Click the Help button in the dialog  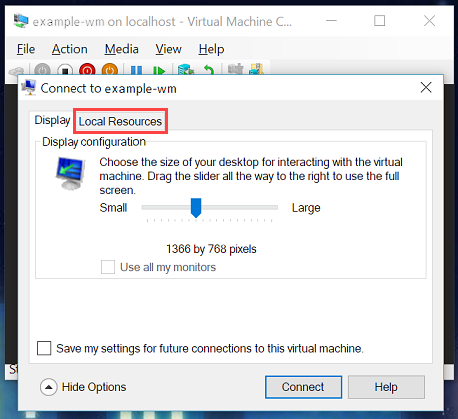(386, 387)
